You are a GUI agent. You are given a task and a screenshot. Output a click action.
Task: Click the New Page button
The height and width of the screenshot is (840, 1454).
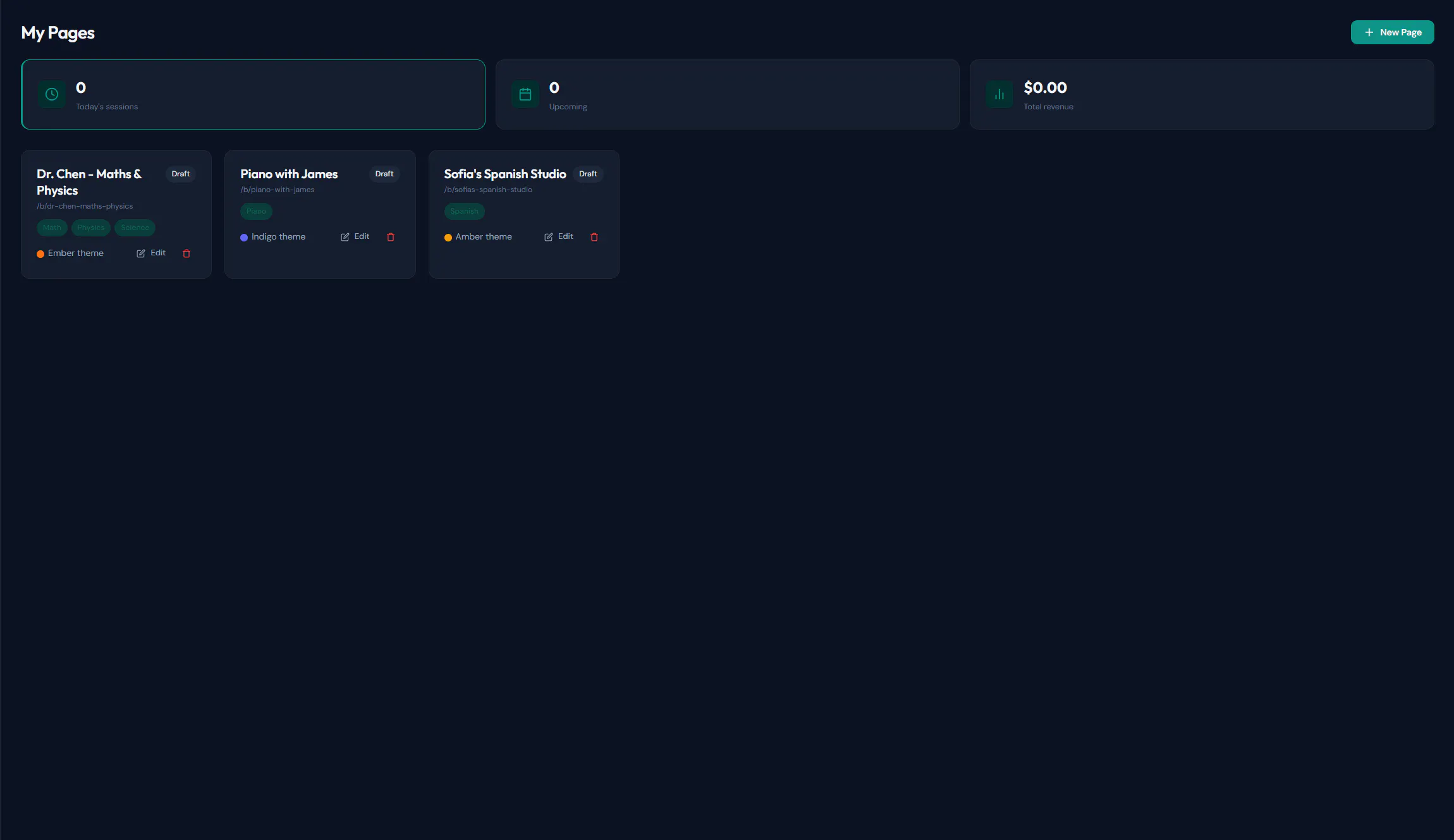(x=1392, y=32)
